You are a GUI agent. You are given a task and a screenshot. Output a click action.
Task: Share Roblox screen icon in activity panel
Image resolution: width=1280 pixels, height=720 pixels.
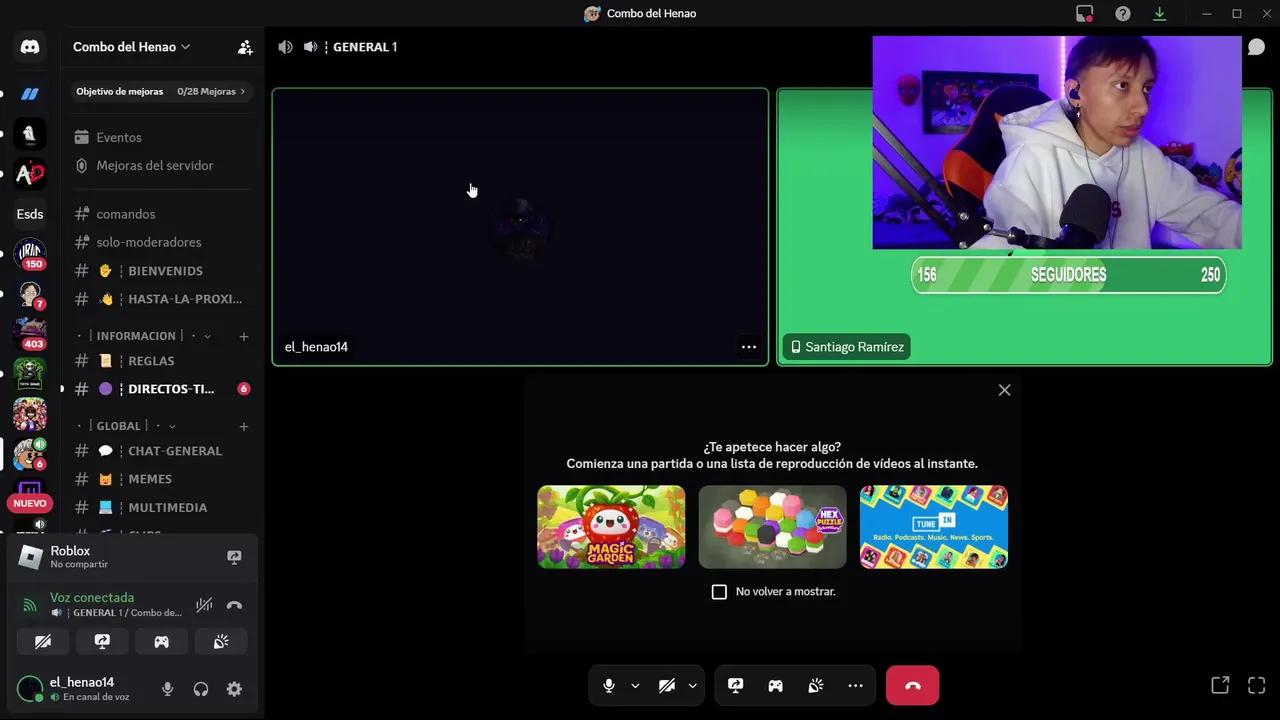234,557
